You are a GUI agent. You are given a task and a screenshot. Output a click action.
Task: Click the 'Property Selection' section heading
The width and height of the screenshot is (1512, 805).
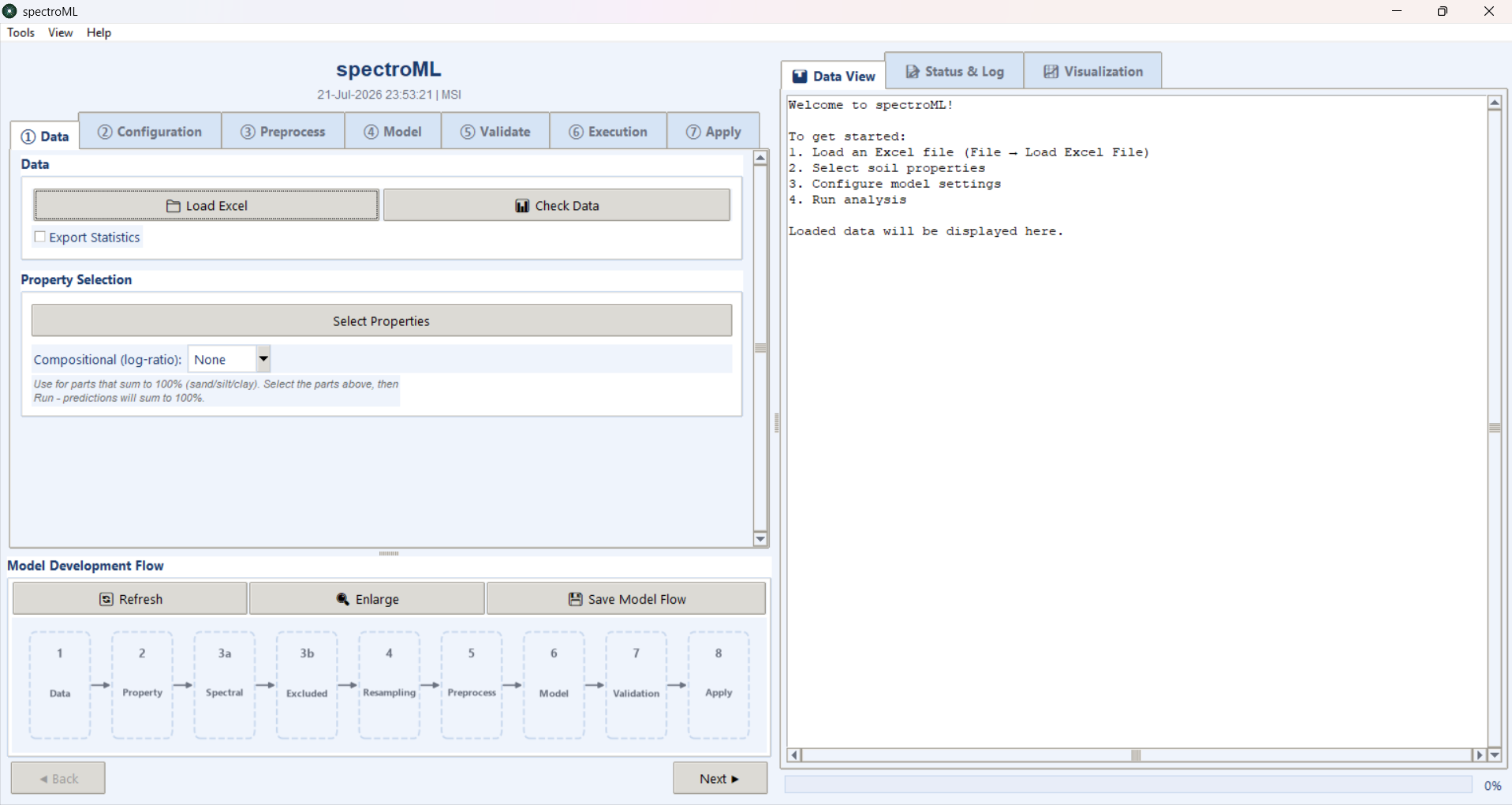pyautogui.click(x=77, y=279)
